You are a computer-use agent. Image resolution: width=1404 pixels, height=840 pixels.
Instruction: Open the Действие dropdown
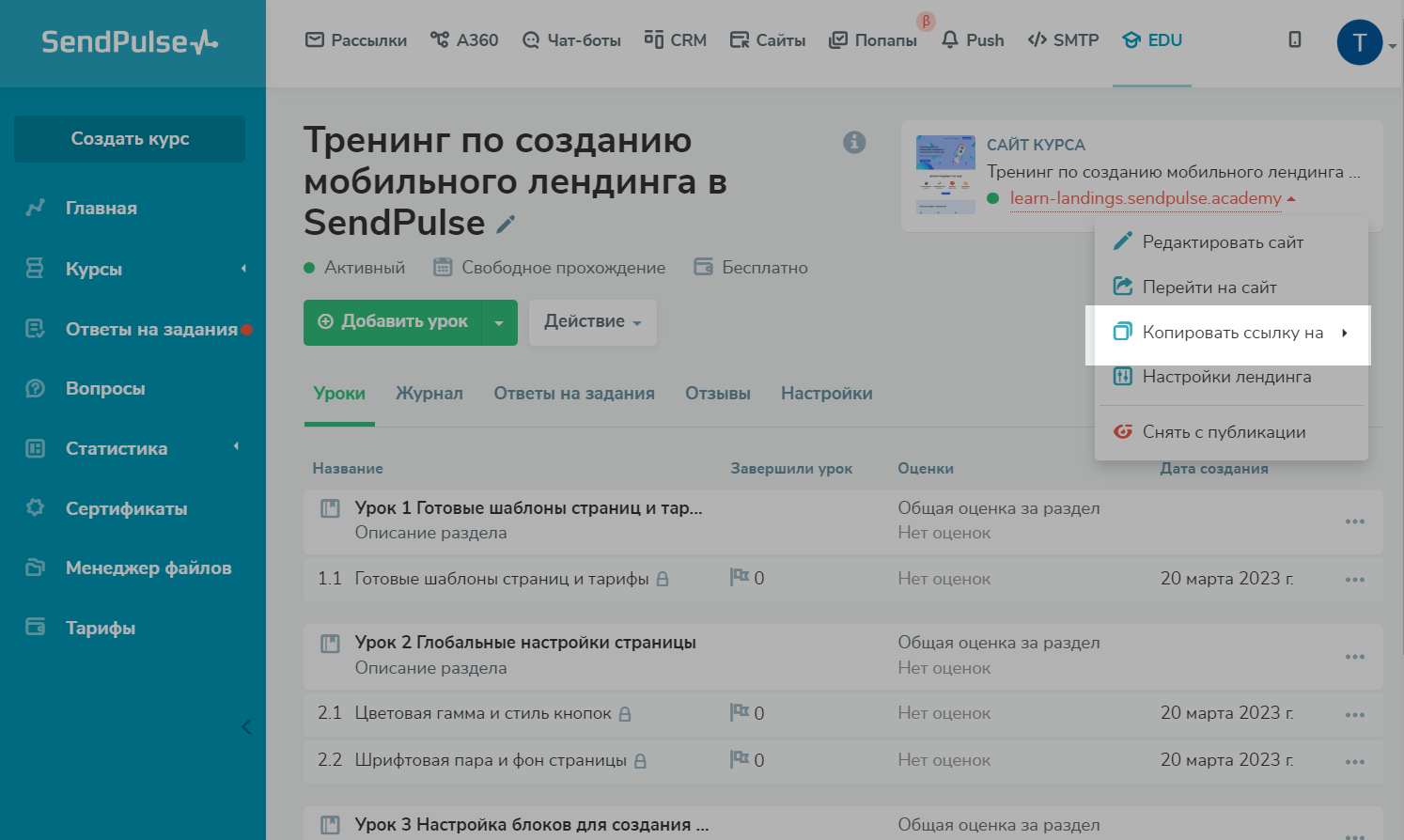point(592,321)
